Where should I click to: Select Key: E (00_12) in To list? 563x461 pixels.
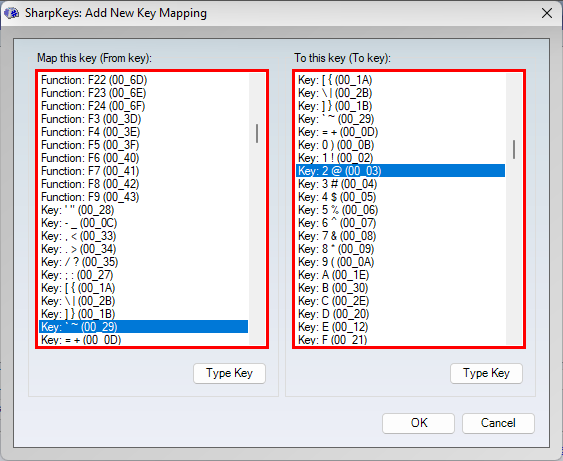(x=400, y=327)
